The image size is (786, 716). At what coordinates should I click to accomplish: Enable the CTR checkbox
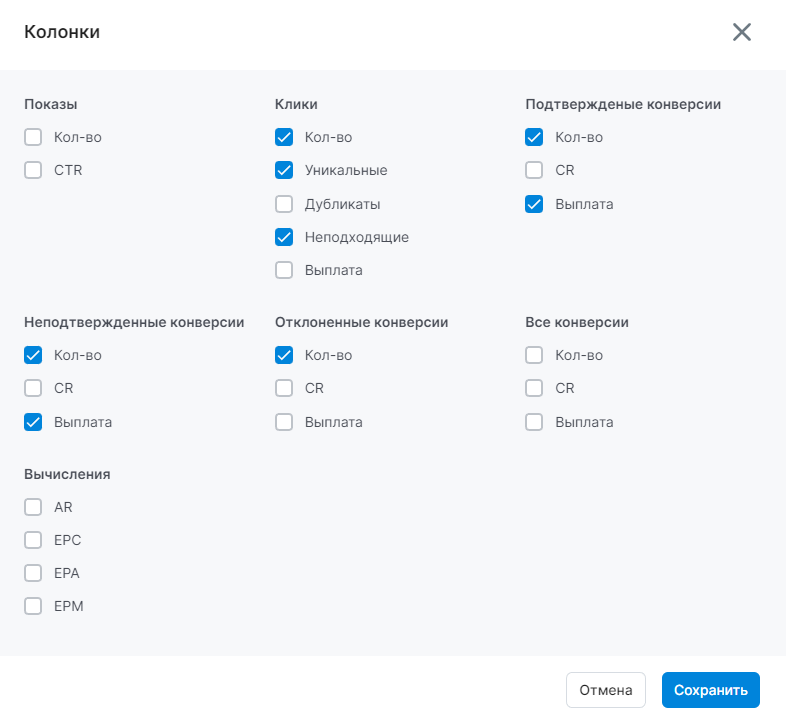(33, 170)
